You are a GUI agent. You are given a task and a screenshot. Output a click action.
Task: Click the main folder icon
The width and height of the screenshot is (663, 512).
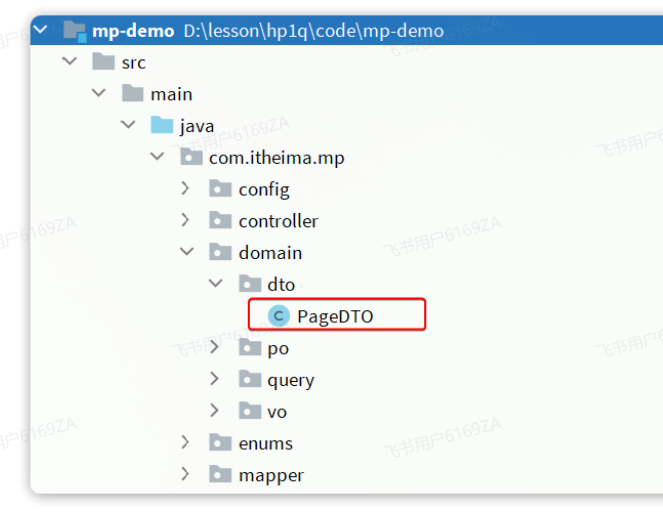(x=132, y=94)
